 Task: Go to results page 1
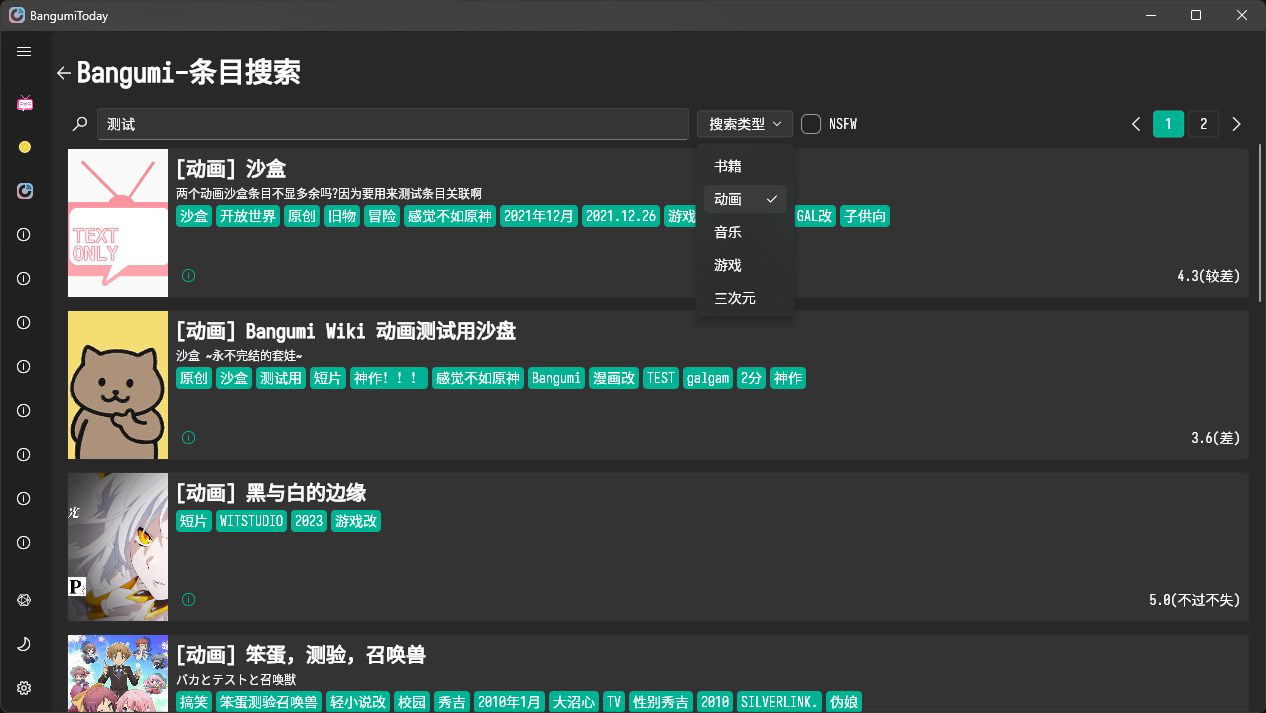(1169, 124)
